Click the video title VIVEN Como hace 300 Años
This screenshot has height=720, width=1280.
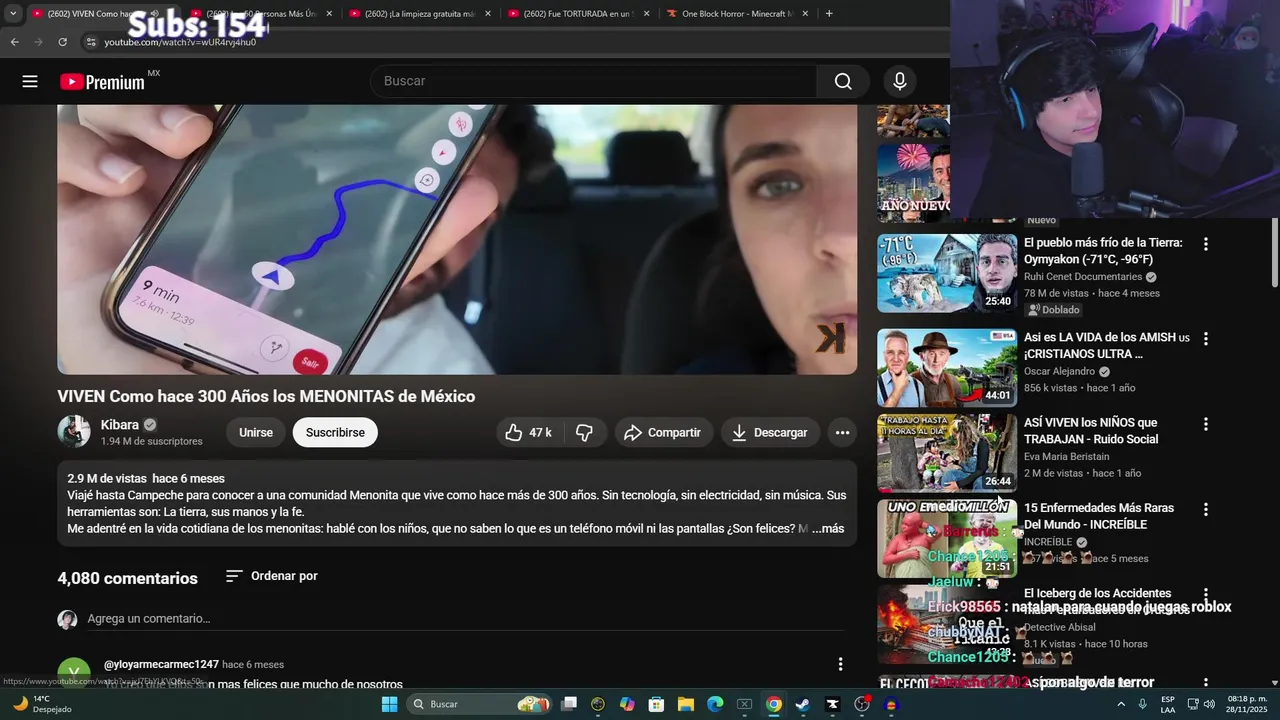[266, 396]
